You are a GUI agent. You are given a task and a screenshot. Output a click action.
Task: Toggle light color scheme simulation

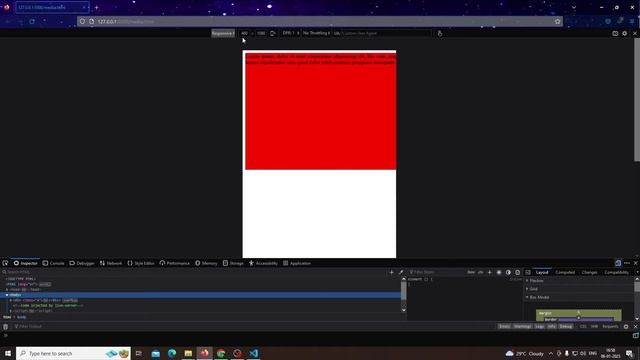pyautogui.click(x=499, y=272)
